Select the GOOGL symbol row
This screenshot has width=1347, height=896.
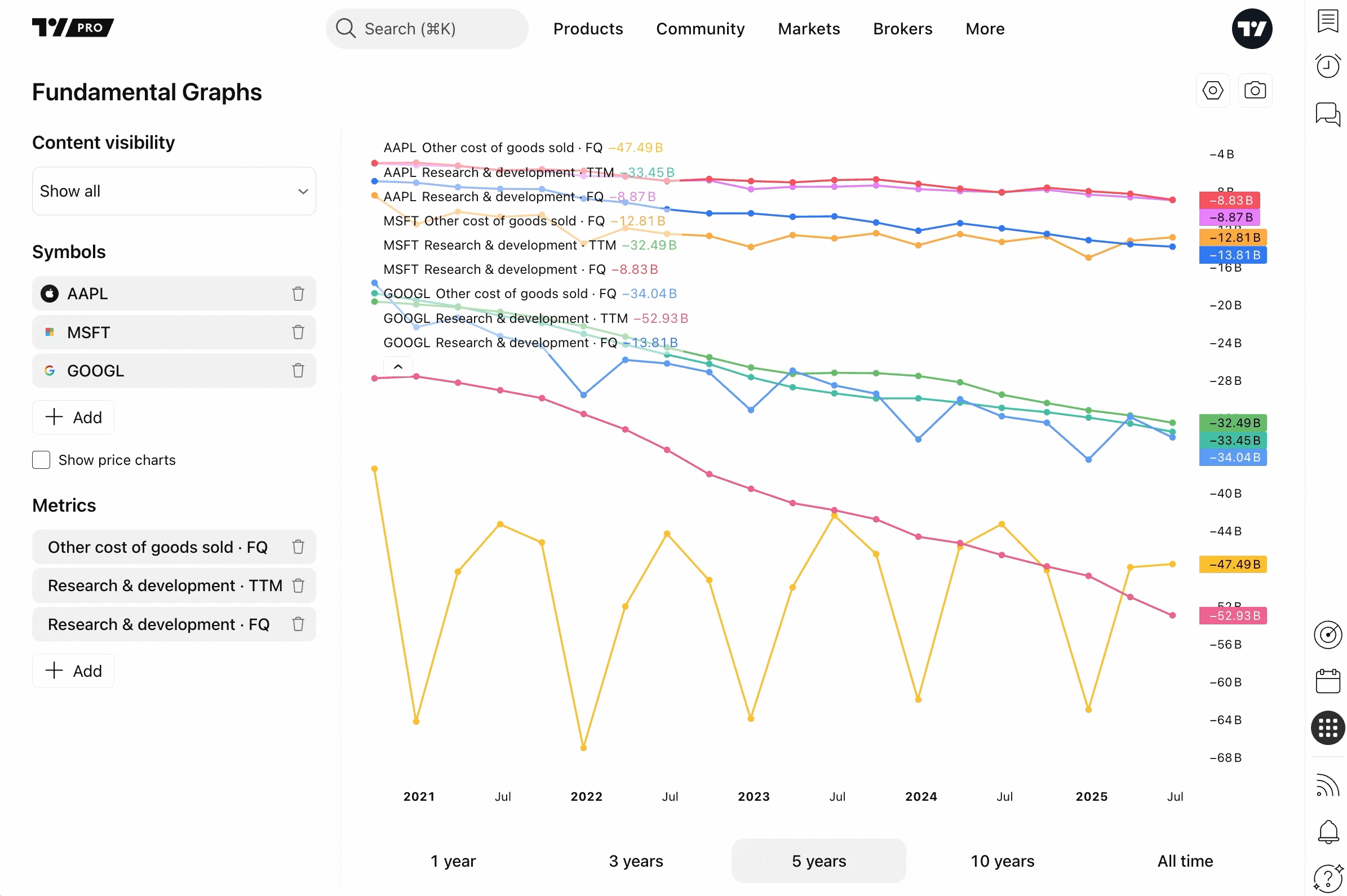tap(174, 371)
